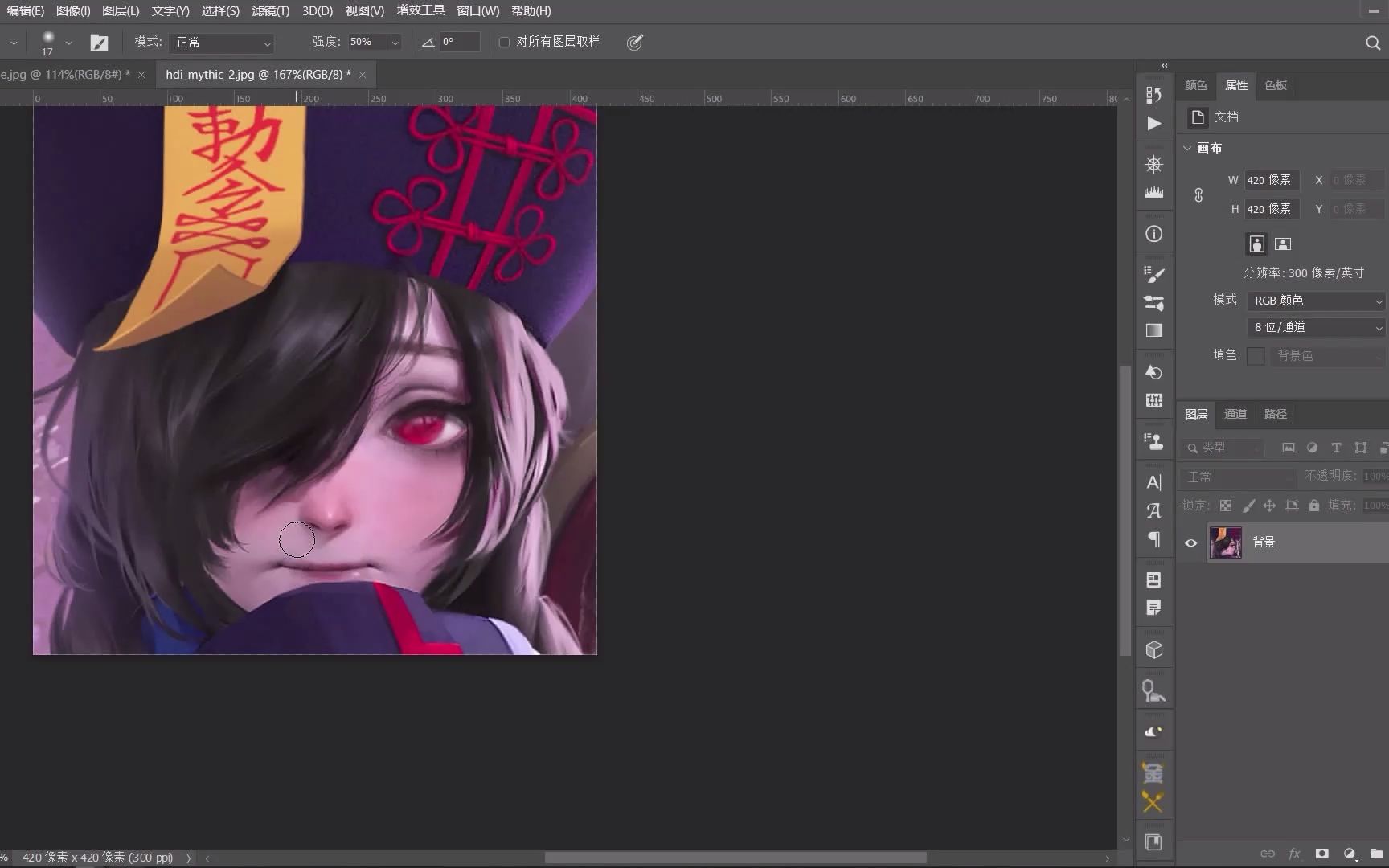Open the Tool Presets panel icon

1153,691
